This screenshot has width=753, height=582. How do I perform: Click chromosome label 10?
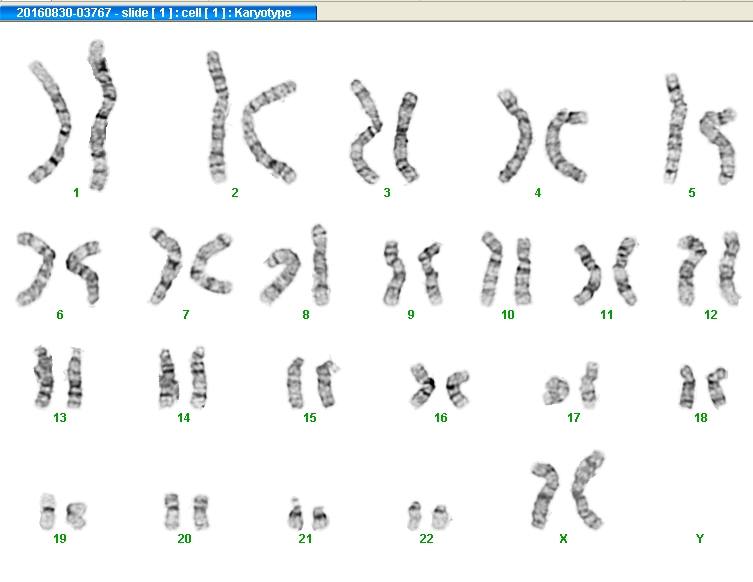tap(508, 315)
